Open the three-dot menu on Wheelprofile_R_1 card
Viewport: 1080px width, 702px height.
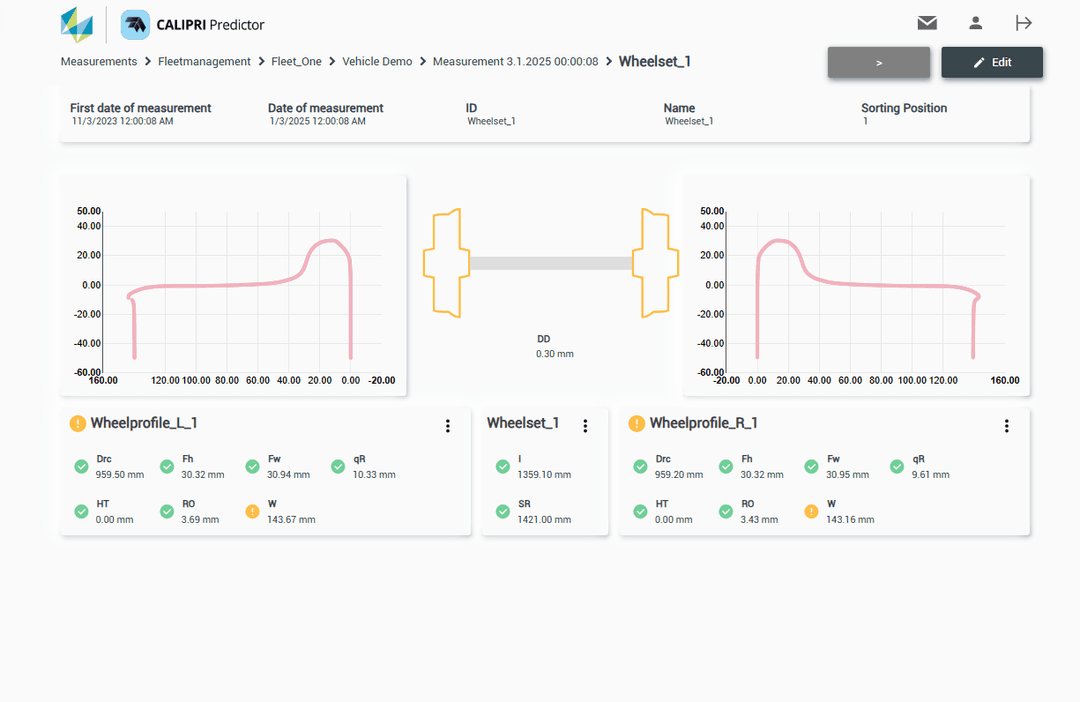[x=1007, y=426]
